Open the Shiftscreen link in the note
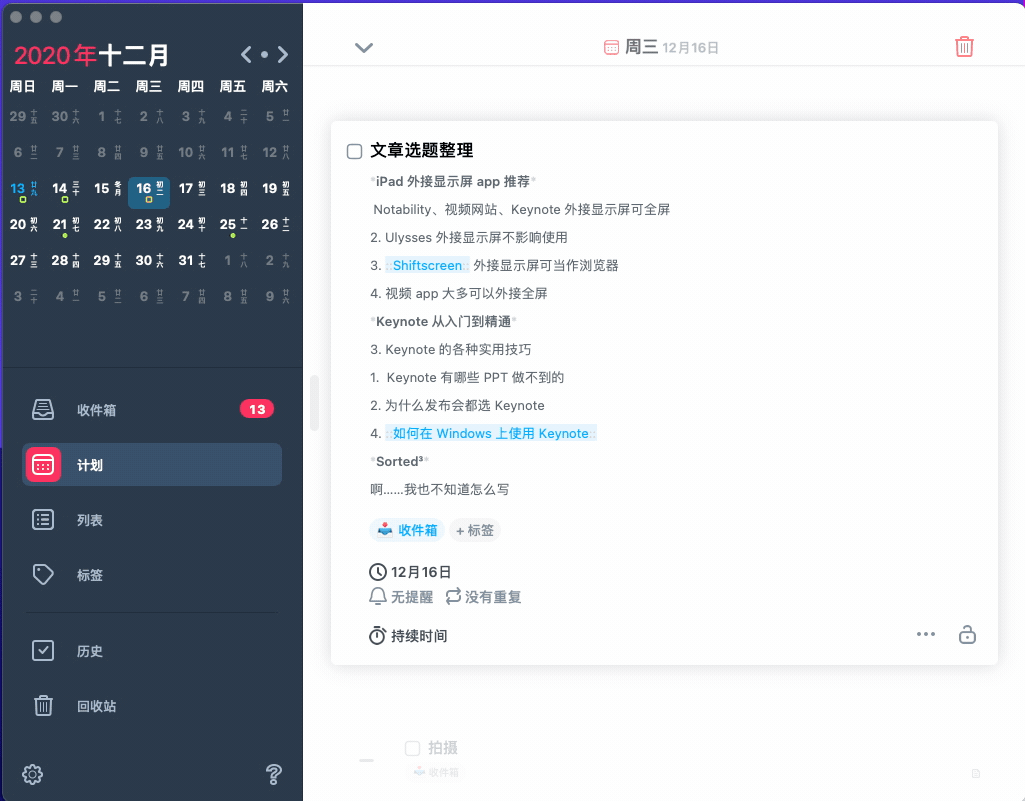The width and height of the screenshot is (1025, 801). (428, 265)
